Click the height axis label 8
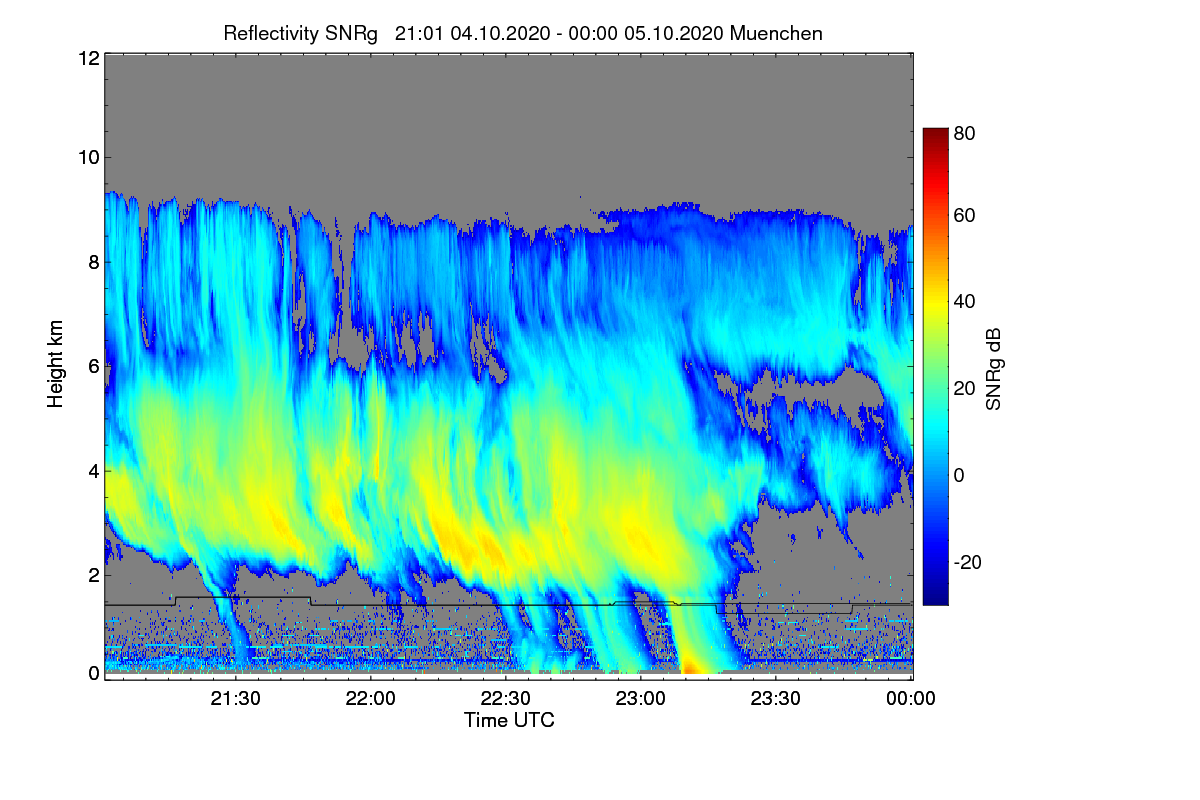The width and height of the screenshot is (1200, 800). point(93,262)
